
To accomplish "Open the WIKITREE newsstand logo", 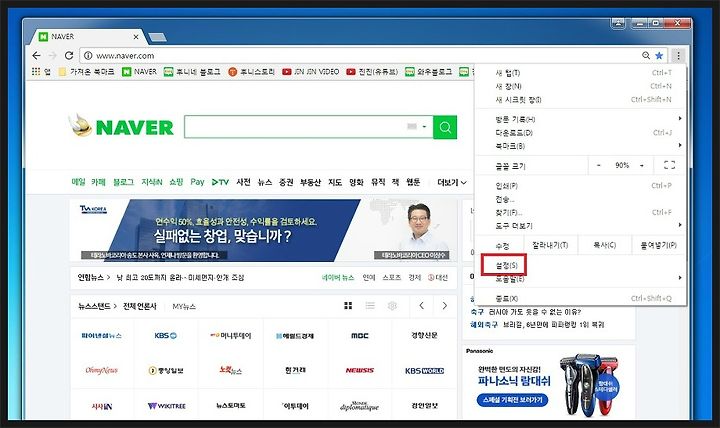I will click(x=166, y=406).
